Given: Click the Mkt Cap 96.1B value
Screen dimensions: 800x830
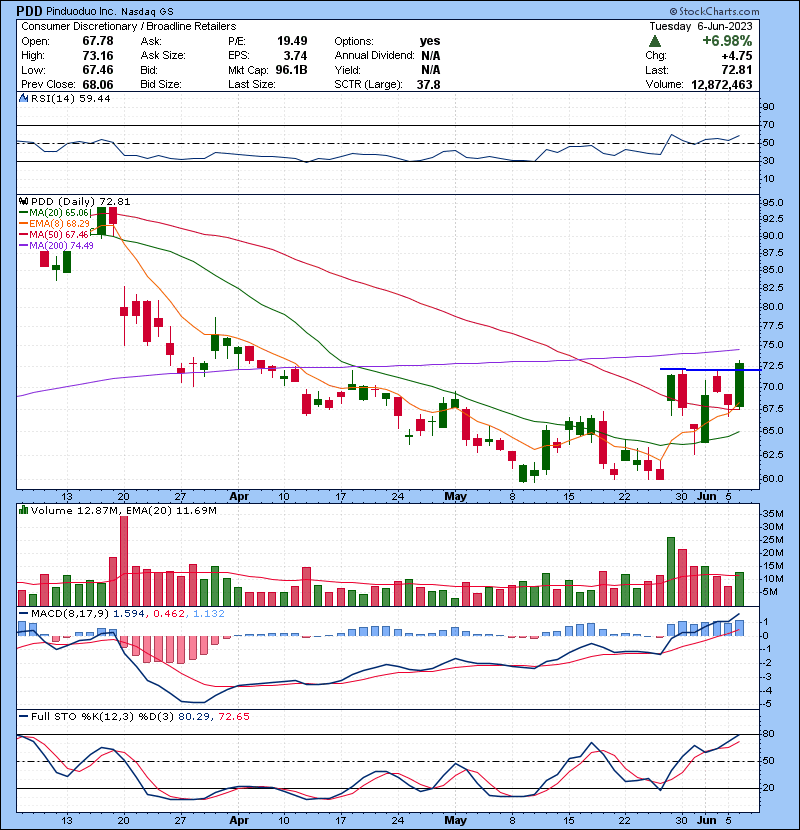Looking at the screenshot, I should pyautogui.click(x=292, y=70).
